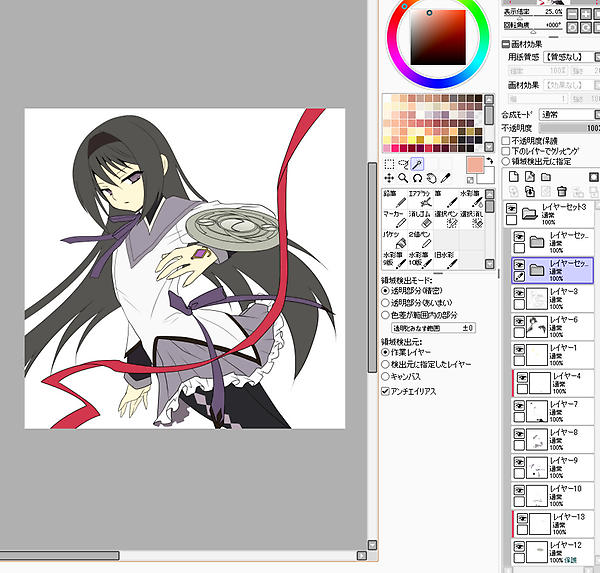Create a new normal layer
600x573 pixels.
(514, 177)
